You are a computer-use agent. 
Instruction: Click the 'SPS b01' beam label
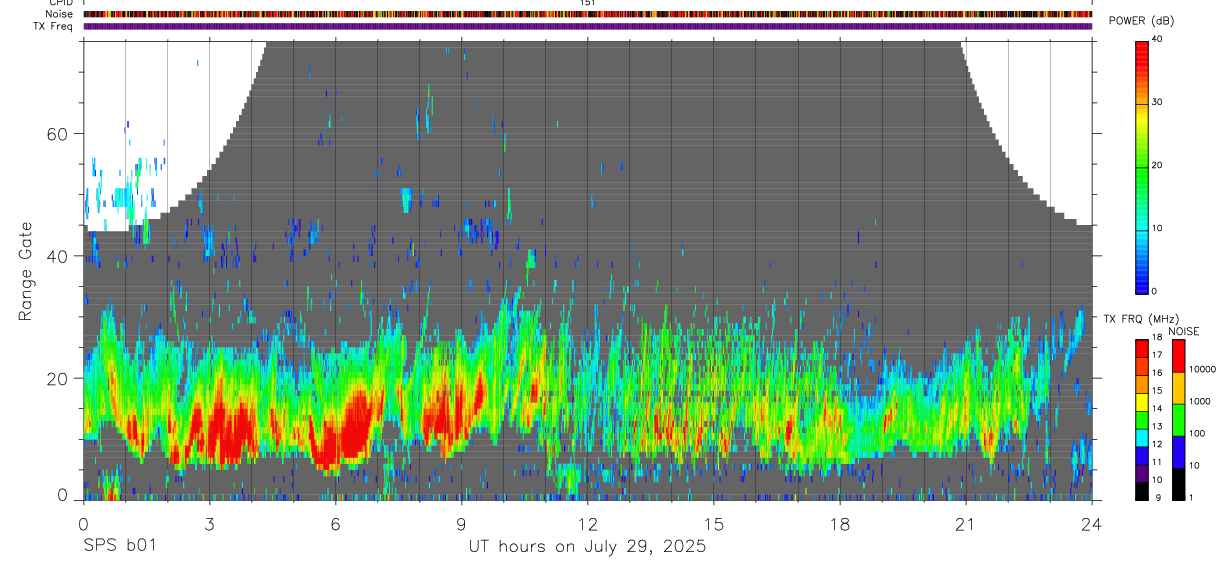pos(119,547)
